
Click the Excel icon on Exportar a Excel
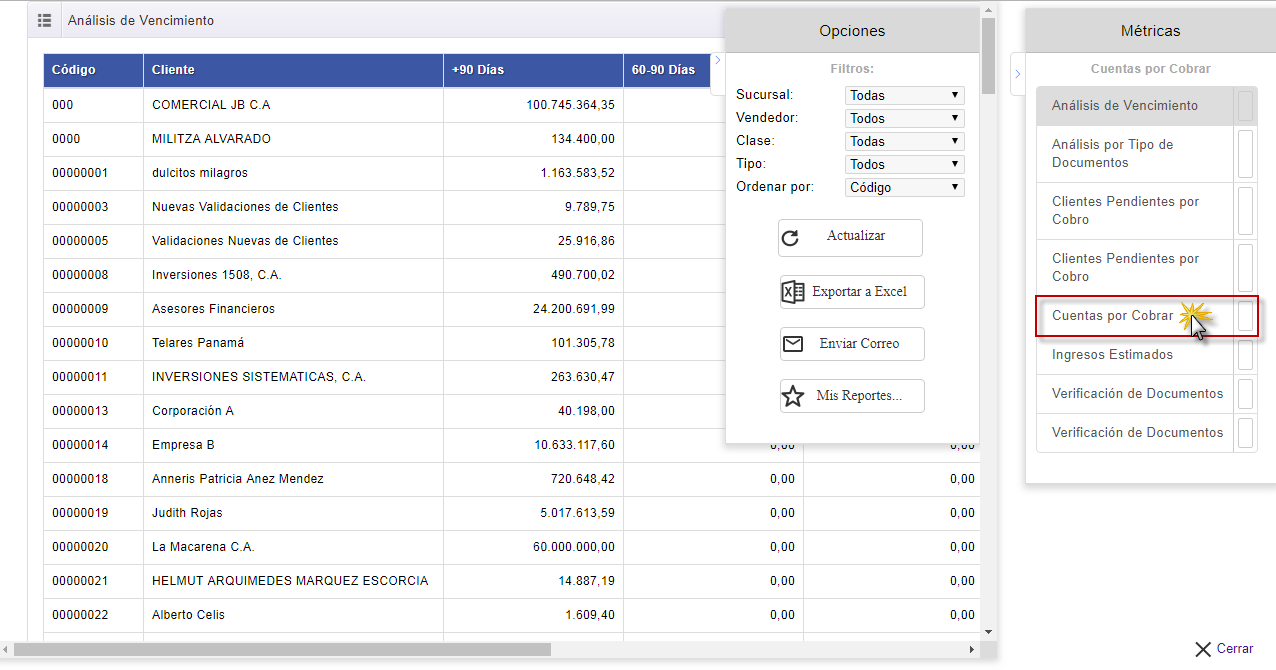click(793, 292)
